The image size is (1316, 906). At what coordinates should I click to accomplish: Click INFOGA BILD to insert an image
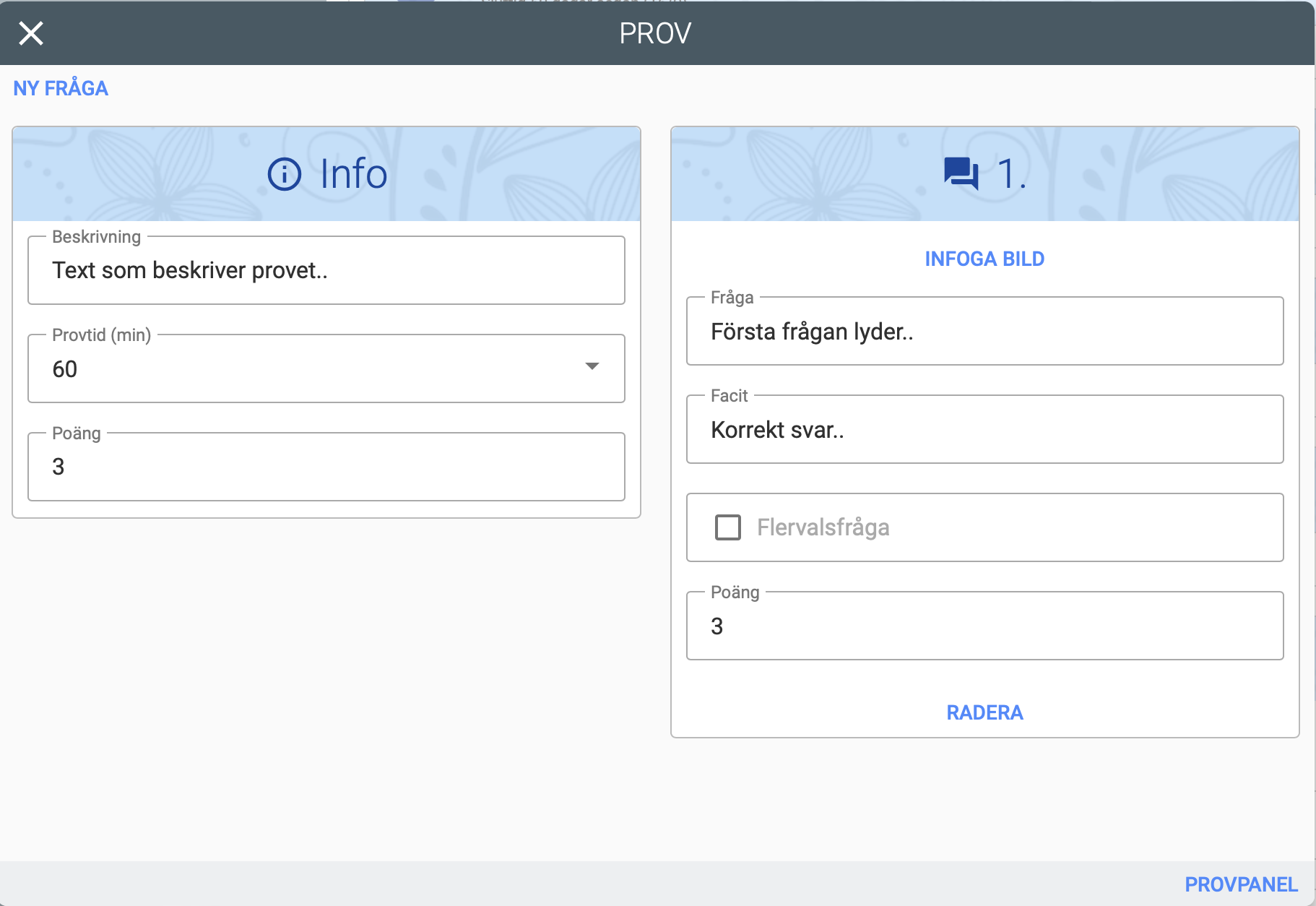click(x=984, y=259)
